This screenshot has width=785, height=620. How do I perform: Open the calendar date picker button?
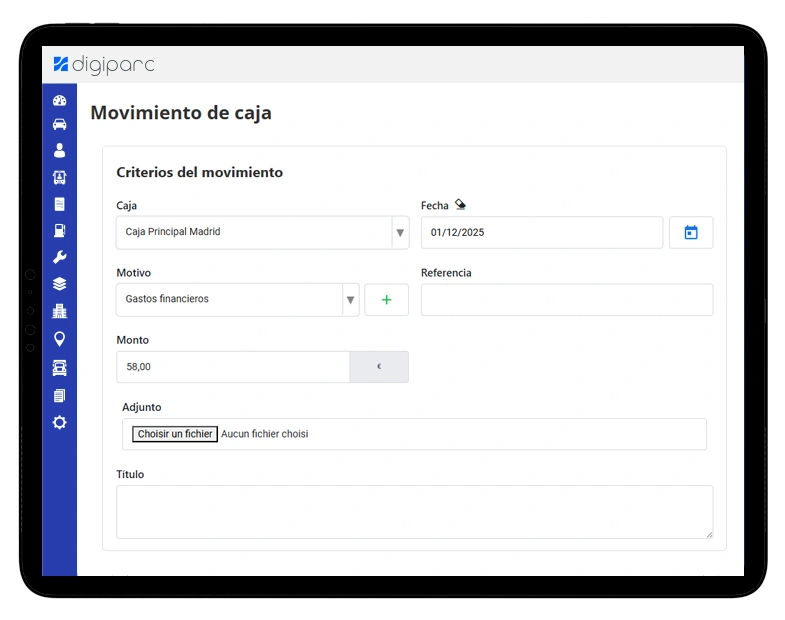coord(691,232)
